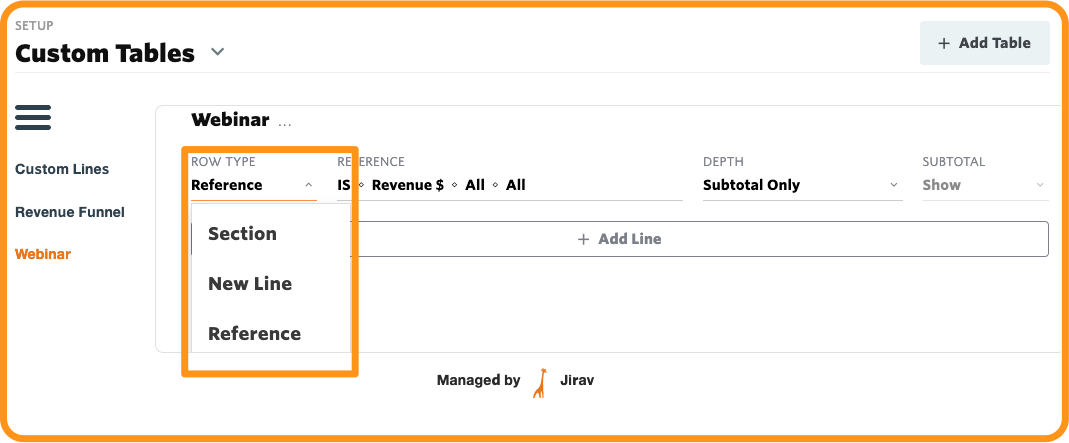Viewport: 1069px width, 443px height.
Task: Click the plus icon beside Add Line
Action: coord(583,239)
